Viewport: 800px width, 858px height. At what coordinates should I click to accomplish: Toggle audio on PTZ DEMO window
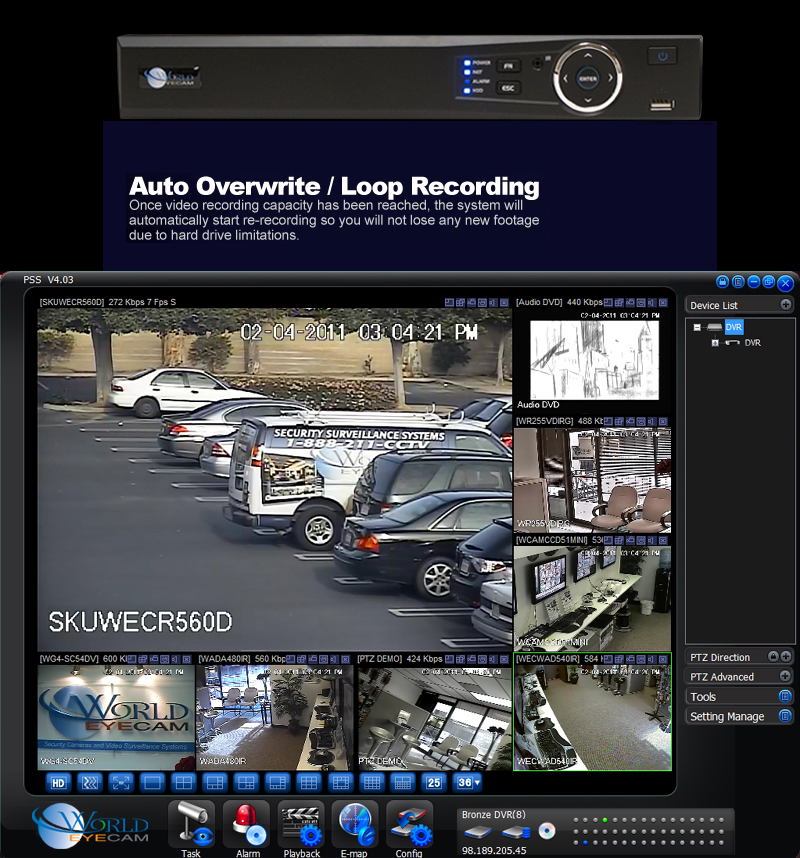[493, 659]
